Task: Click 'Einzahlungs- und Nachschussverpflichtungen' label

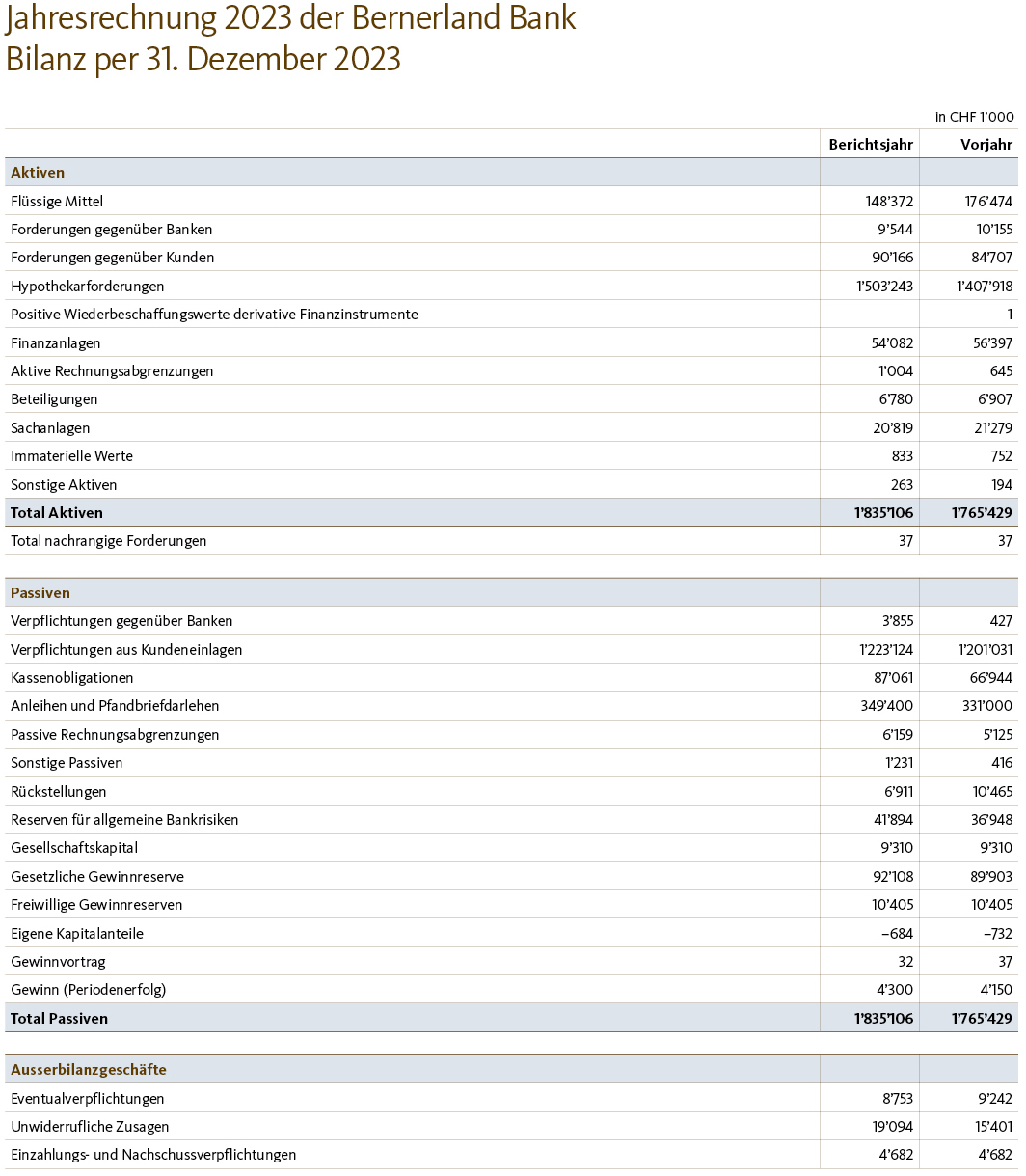Action: pos(153,1155)
